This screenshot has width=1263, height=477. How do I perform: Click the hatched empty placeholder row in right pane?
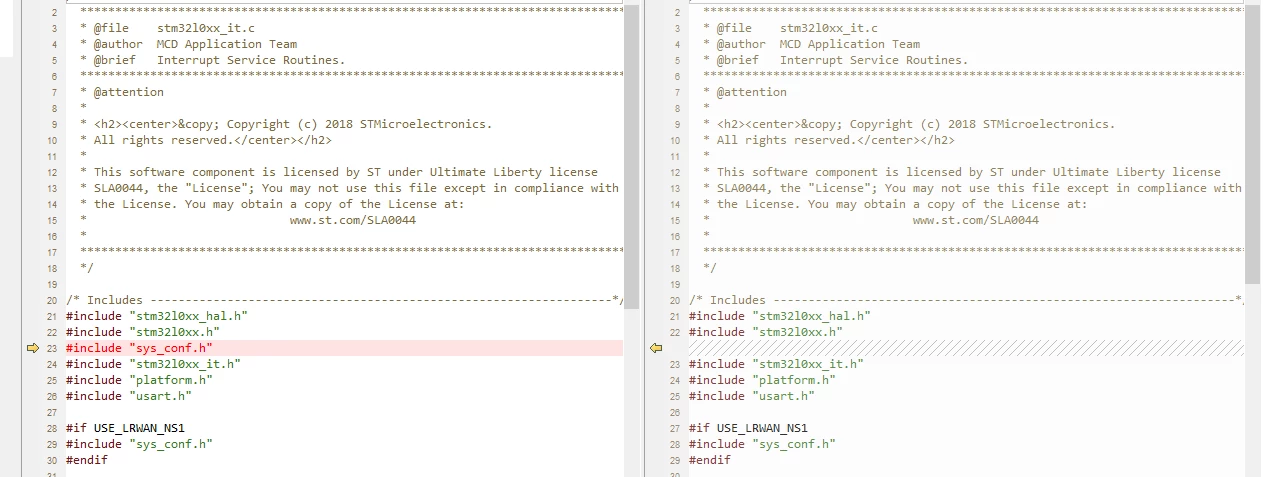point(967,348)
